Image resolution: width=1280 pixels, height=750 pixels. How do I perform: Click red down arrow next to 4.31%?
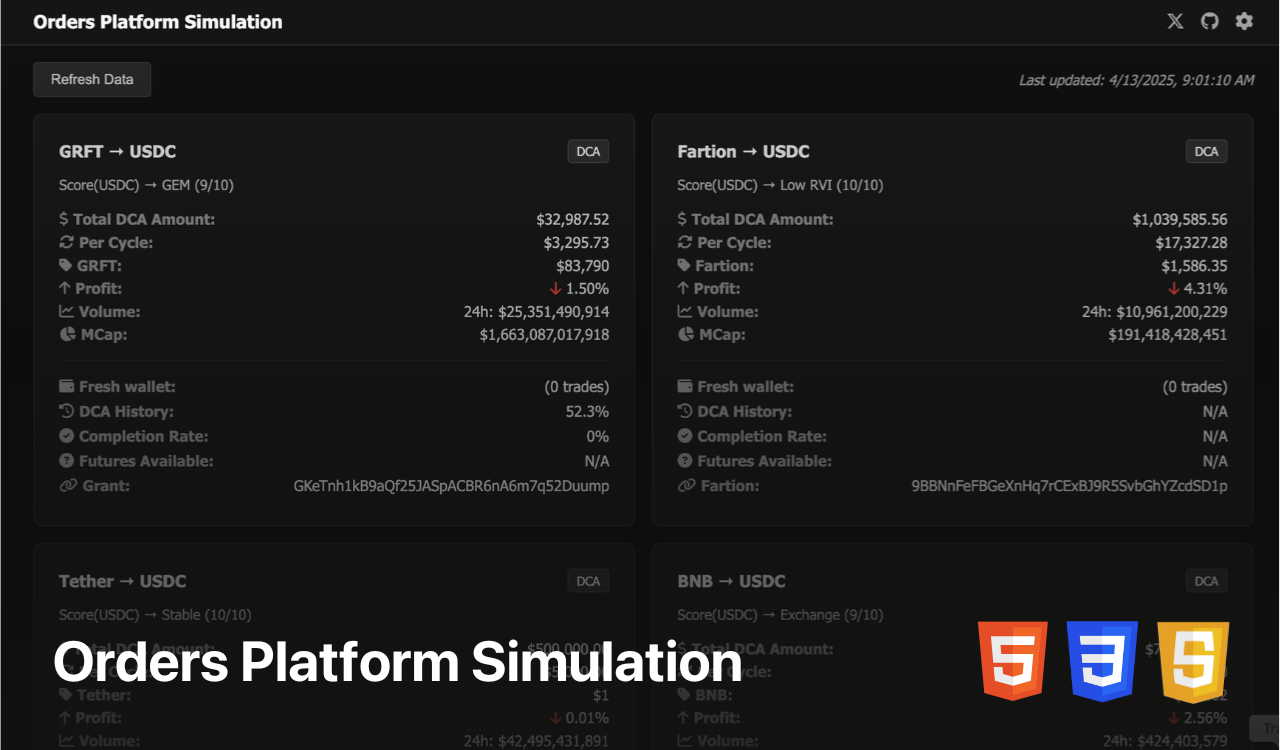pos(1174,288)
